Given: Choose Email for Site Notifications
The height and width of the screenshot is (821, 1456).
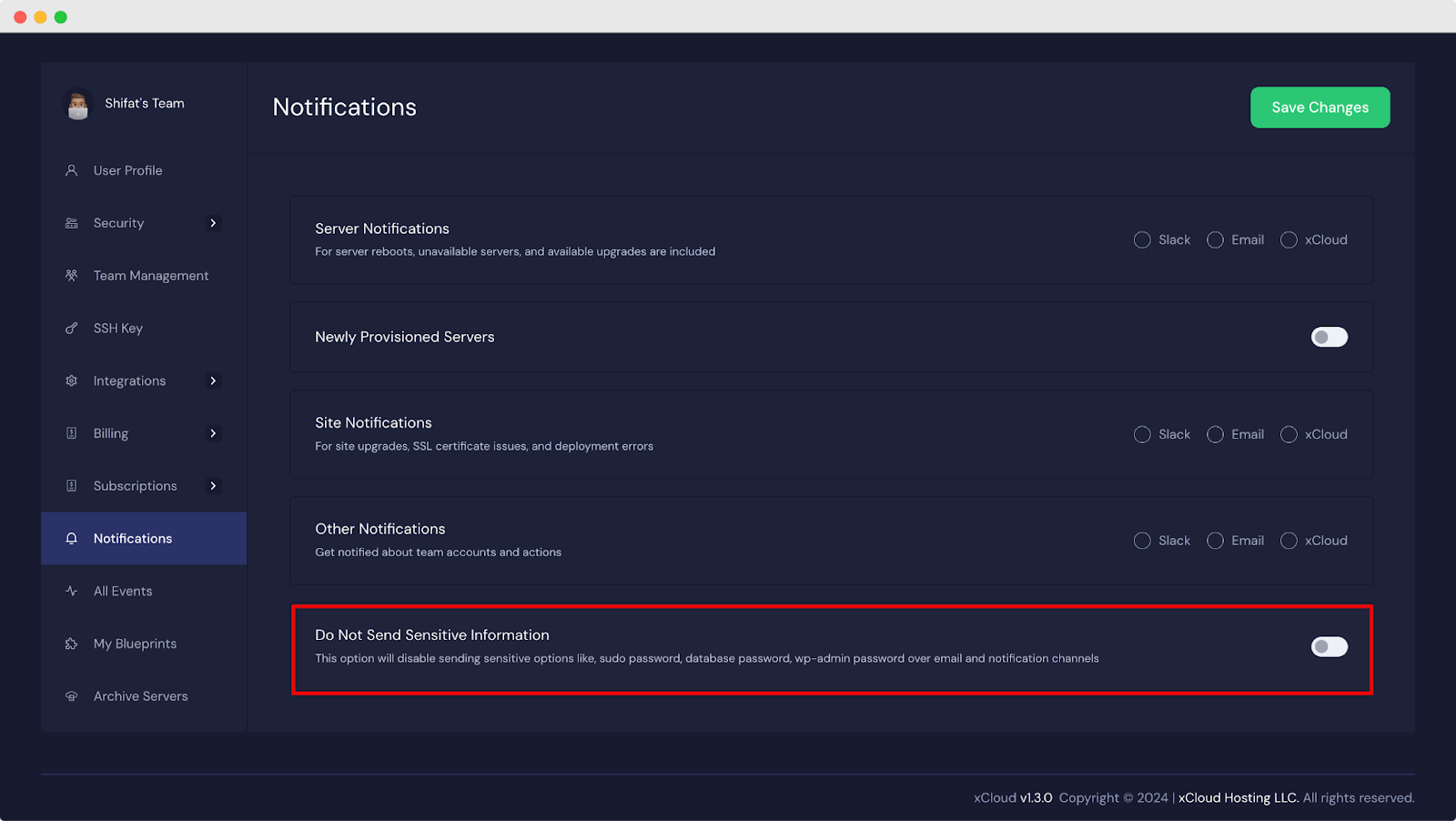Looking at the screenshot, I should 1215,434.
